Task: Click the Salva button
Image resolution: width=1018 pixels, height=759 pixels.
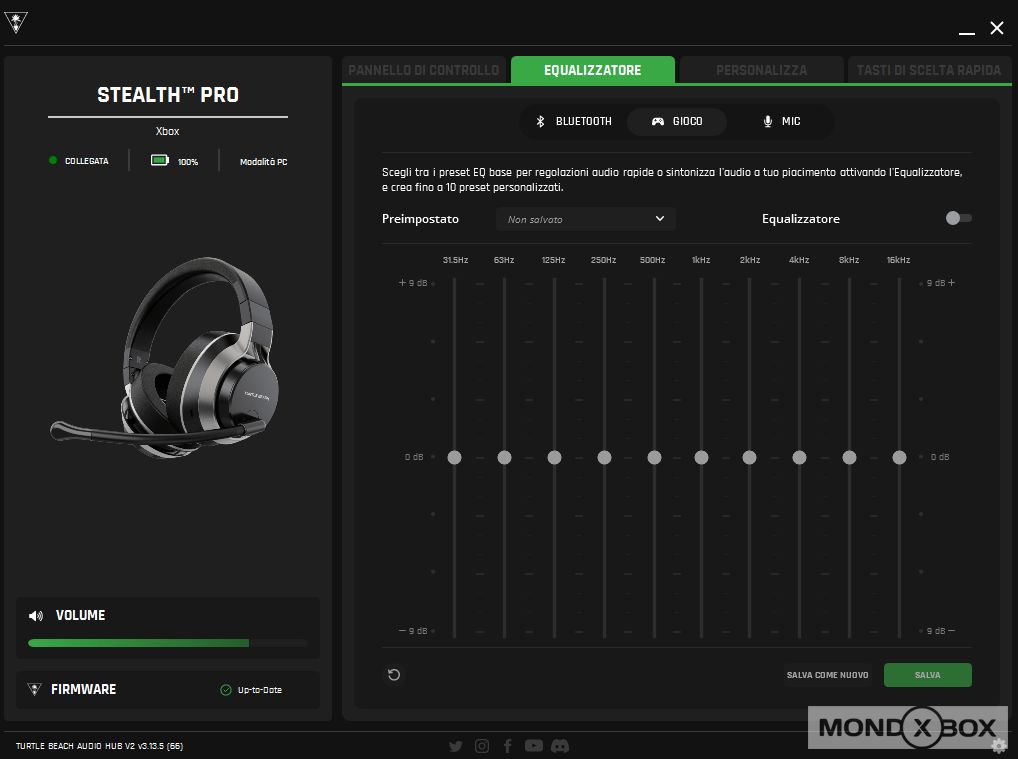Action: coord(927,675)
